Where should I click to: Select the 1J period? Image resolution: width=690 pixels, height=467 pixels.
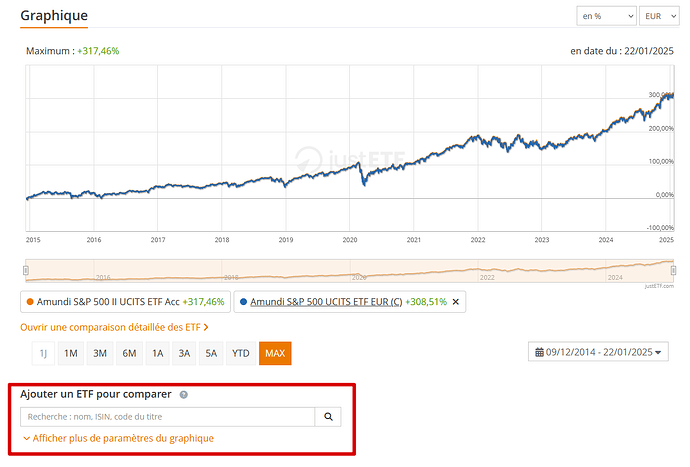pyautogui.click(x=43, y=353)
